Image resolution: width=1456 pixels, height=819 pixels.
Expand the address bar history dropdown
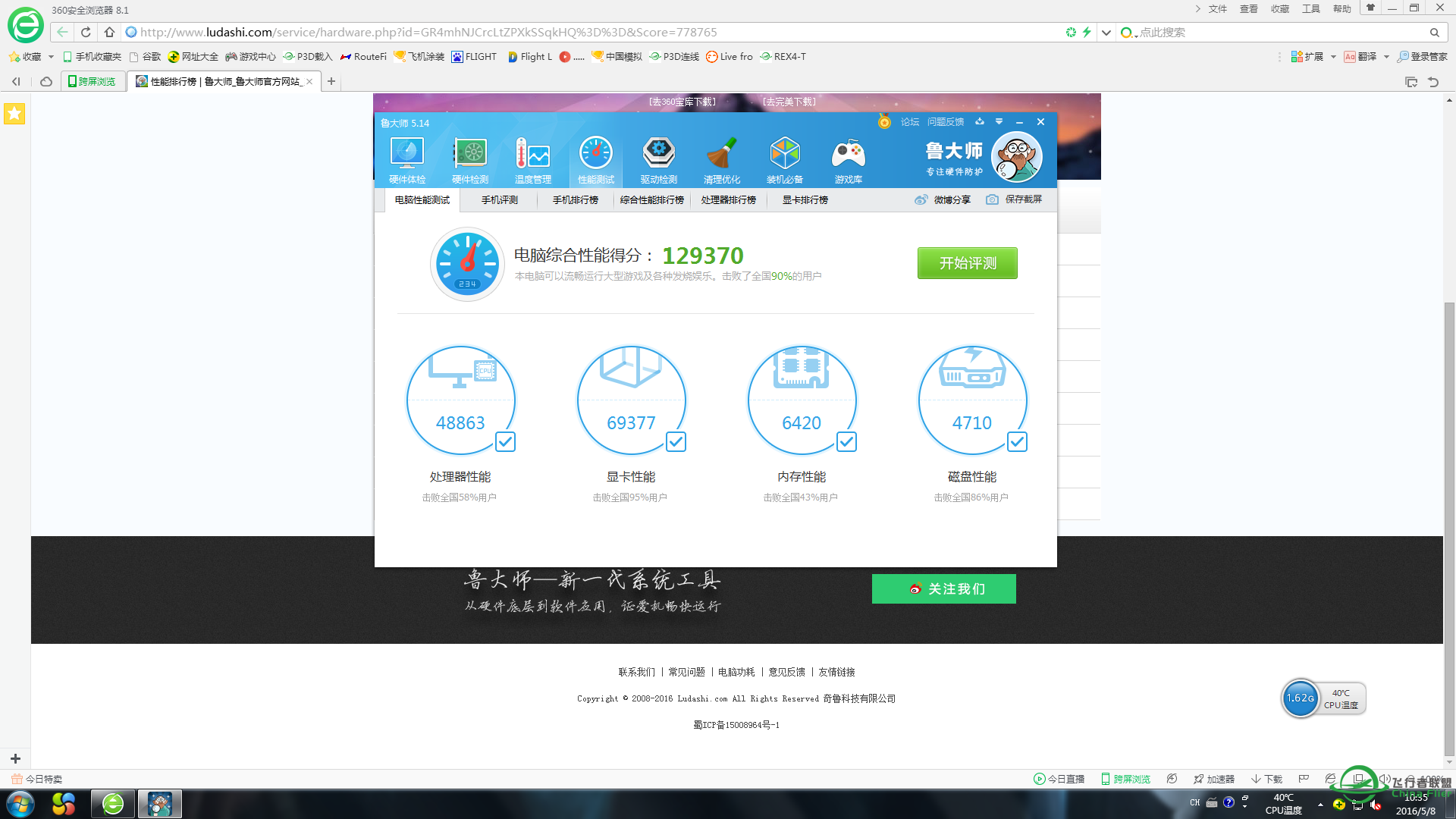pyautogui.click(x=1106, y=32)
